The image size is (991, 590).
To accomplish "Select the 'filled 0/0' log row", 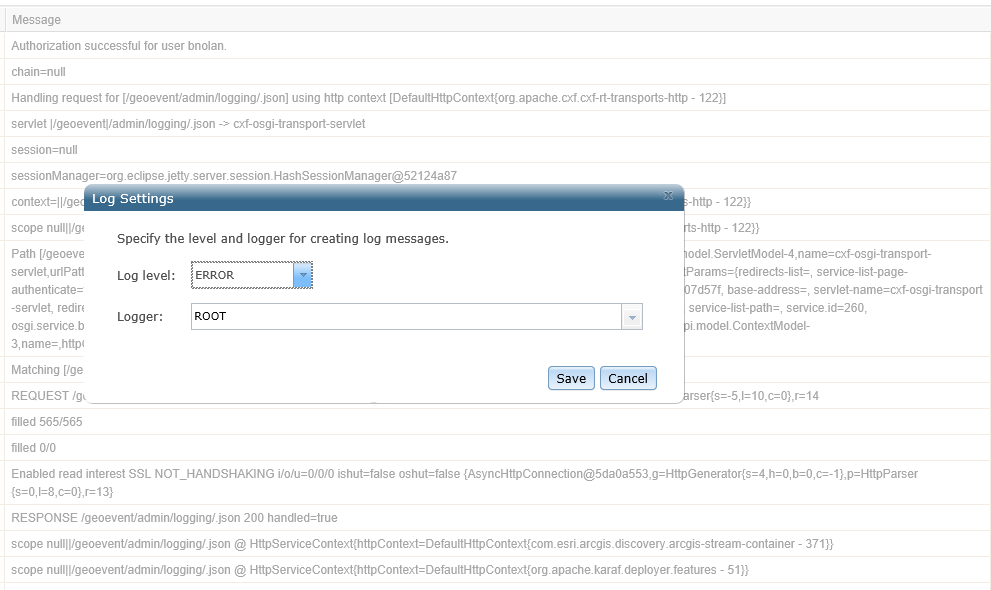I will 34,448.
